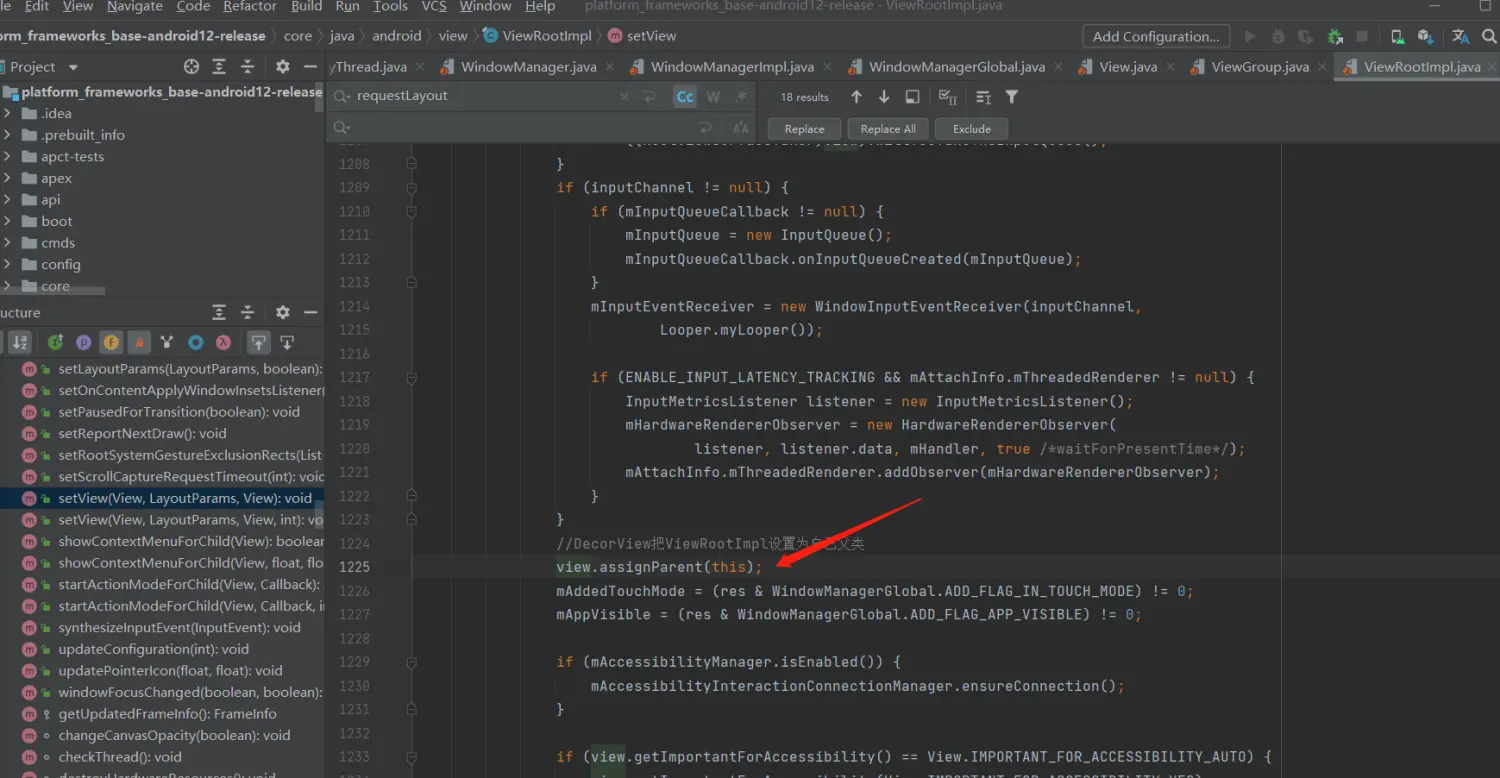Select checkThread() method in Structure list
Screen dimensions: 1500x778
[120, 757]
